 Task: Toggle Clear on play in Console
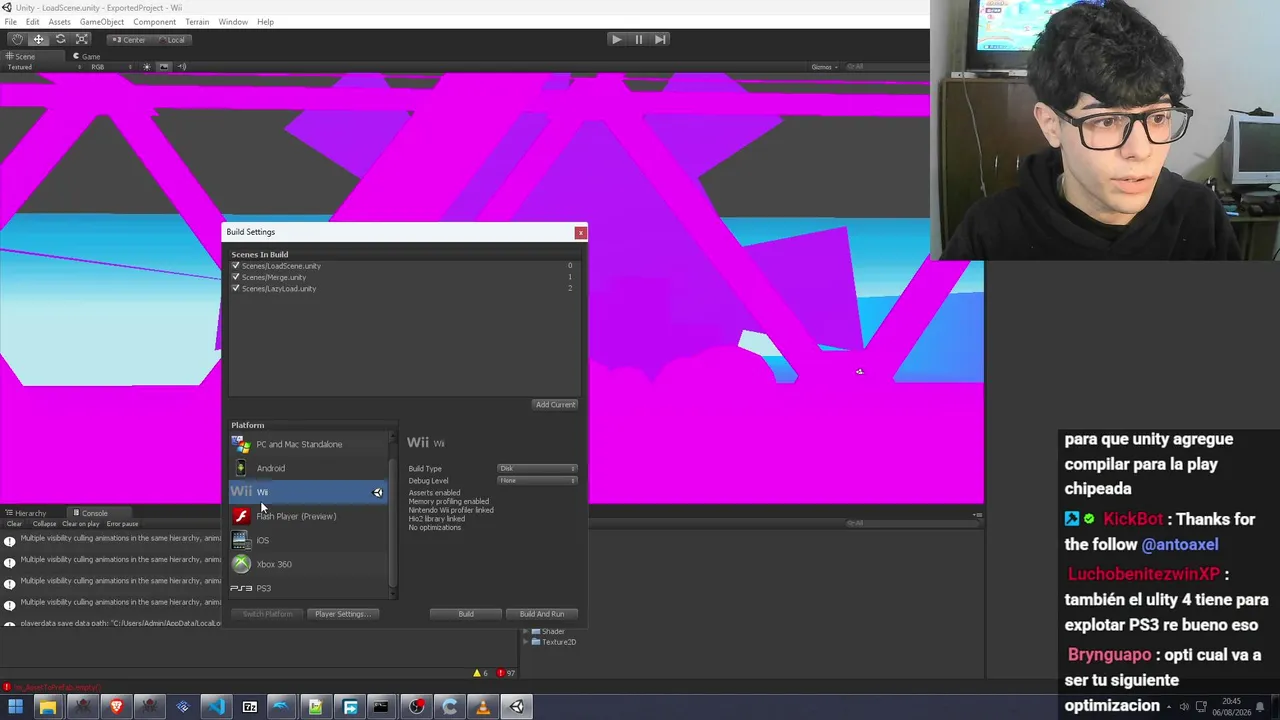81,524
